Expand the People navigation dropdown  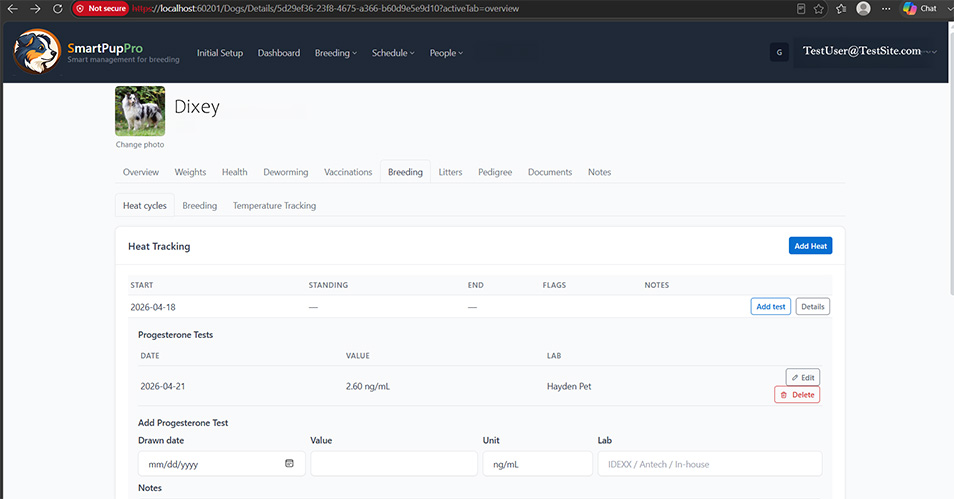pos(446,53)
